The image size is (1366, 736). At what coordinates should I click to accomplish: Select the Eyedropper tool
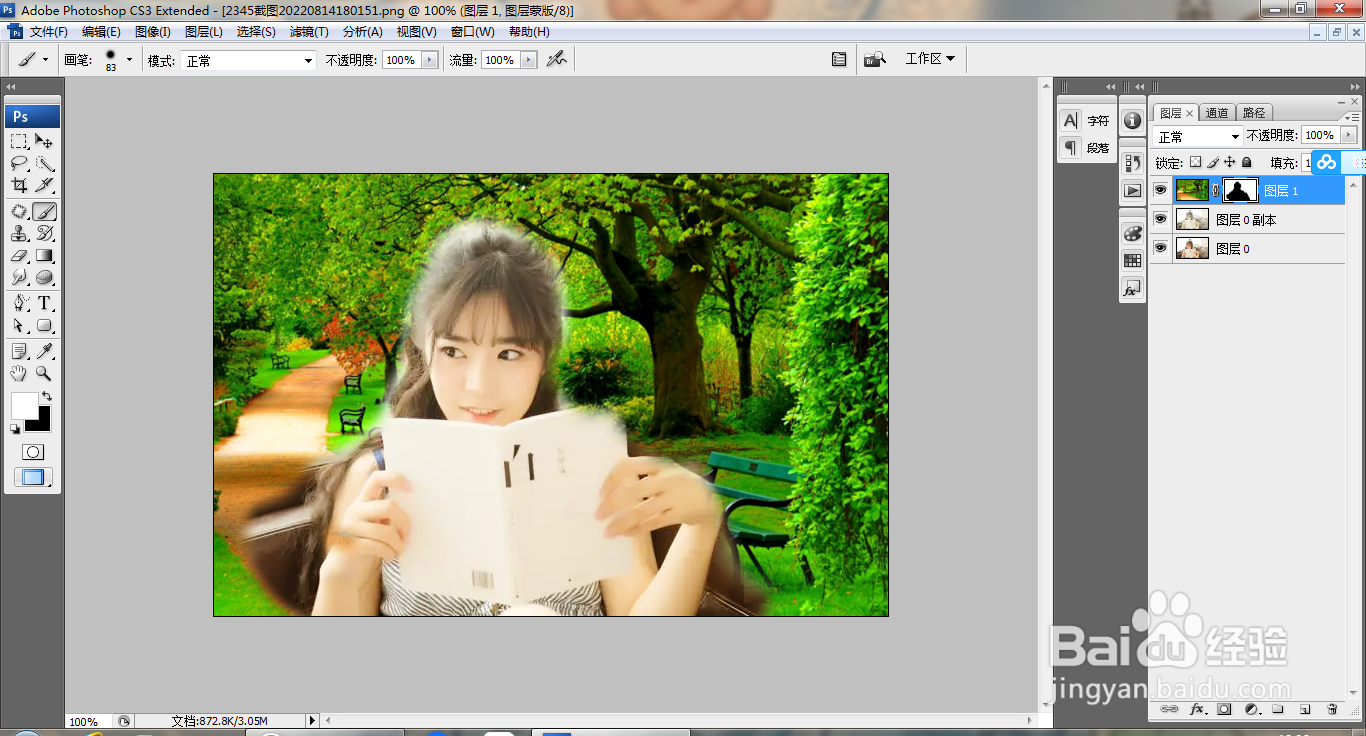[45, 351]
